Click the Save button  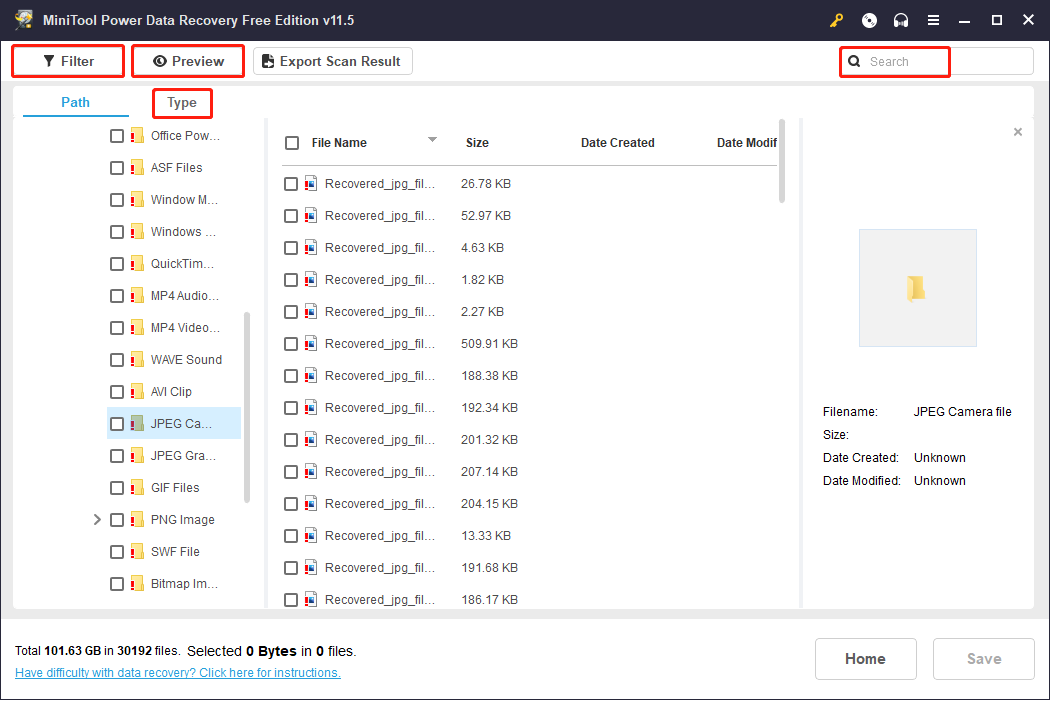click(x=983, y=659)
